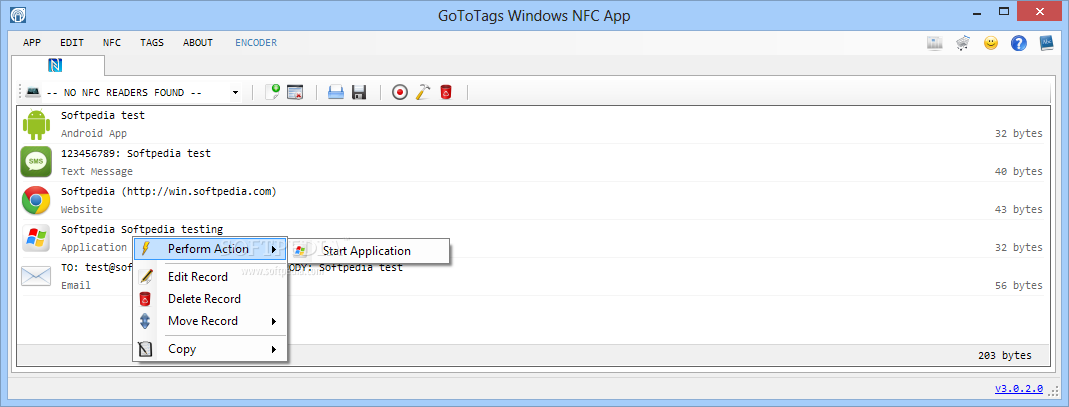Open the EDIT menu
The width and height of the screenshot is (1069, 407).
click(72, 42)
